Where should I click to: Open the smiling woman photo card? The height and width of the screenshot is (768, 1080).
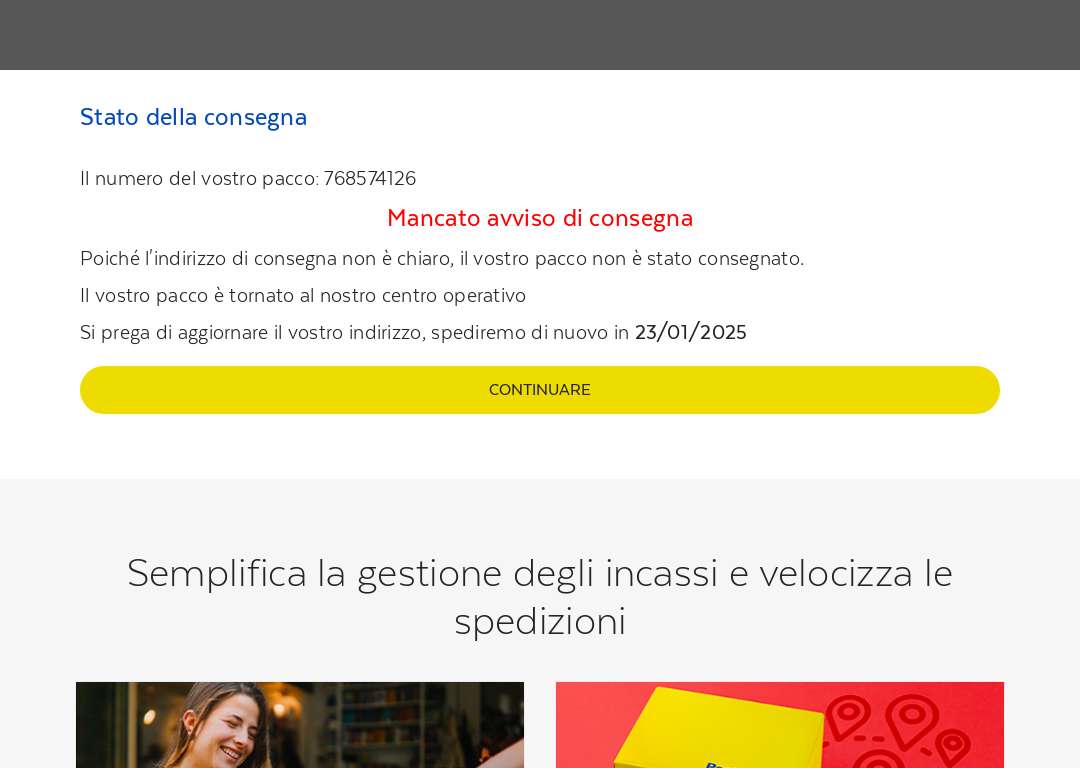click(x=300, y=725)
